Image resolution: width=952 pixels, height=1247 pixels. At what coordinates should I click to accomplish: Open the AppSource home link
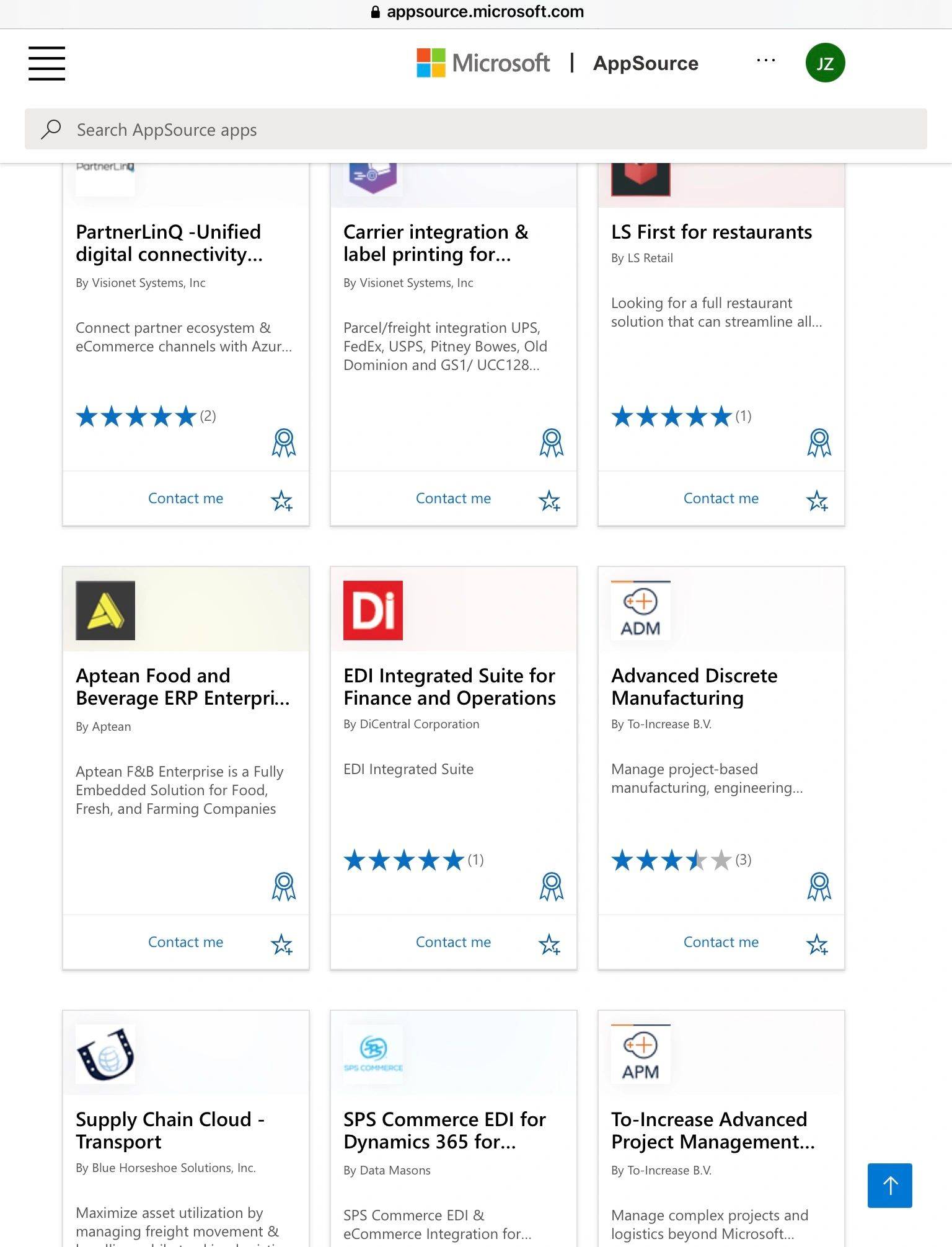click(645, 63)
